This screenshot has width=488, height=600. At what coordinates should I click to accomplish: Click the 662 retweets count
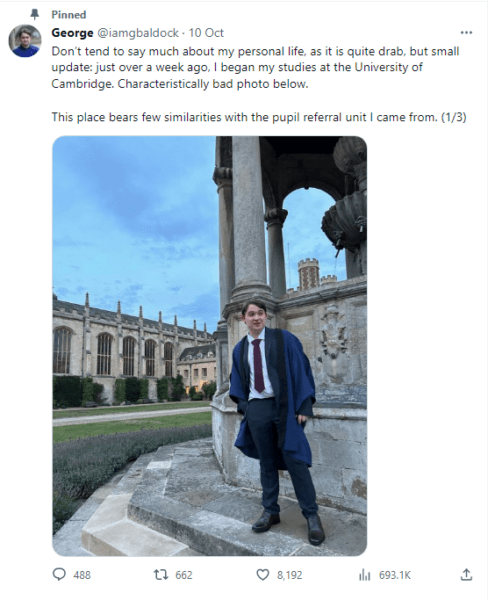point(184,575)
